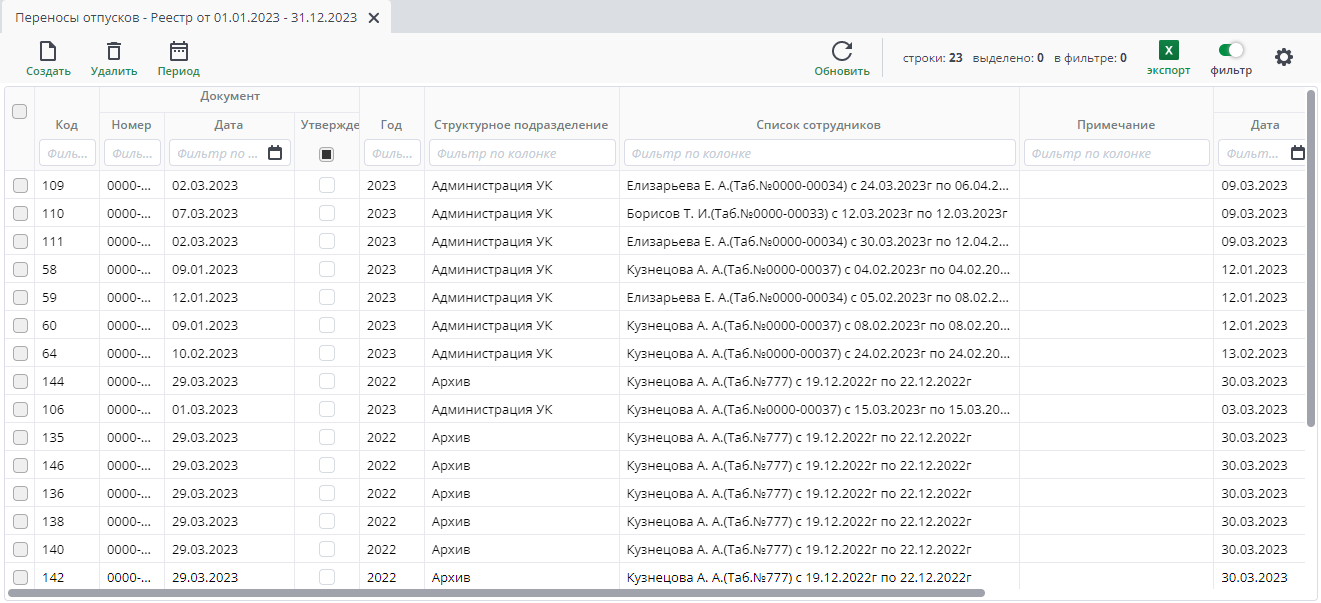Export table via Excel экспорт icon

(x=1168, y=51)
